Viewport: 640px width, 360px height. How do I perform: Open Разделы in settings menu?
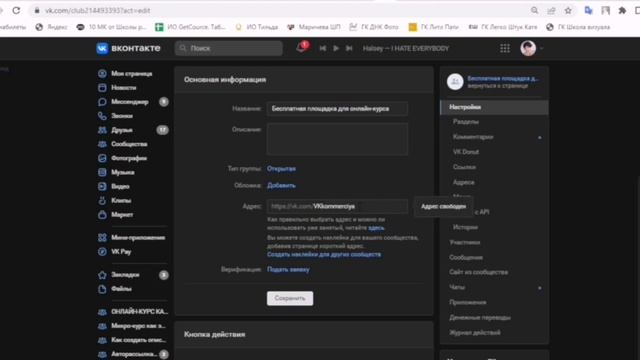(466, 122)
